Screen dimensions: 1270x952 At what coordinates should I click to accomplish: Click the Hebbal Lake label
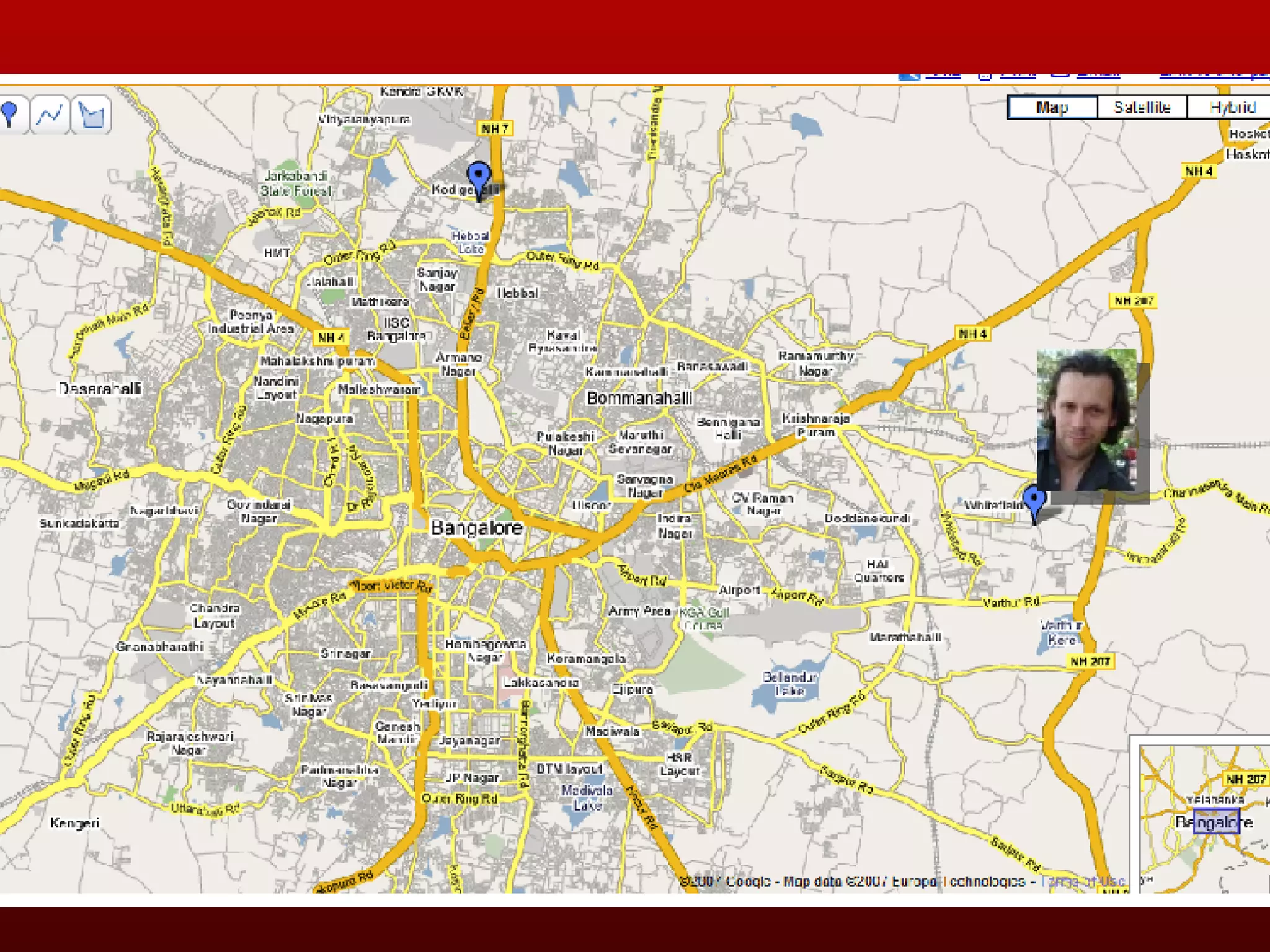(x=471, y=242)
